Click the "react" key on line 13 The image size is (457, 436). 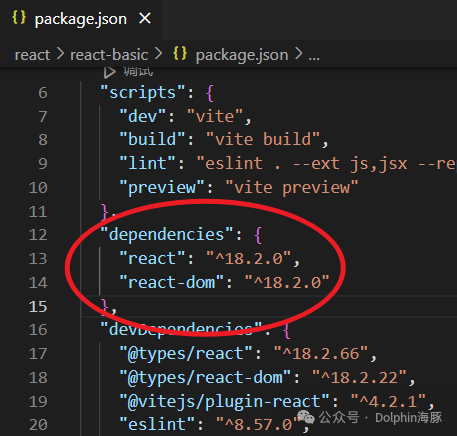(x=152, y=258)
